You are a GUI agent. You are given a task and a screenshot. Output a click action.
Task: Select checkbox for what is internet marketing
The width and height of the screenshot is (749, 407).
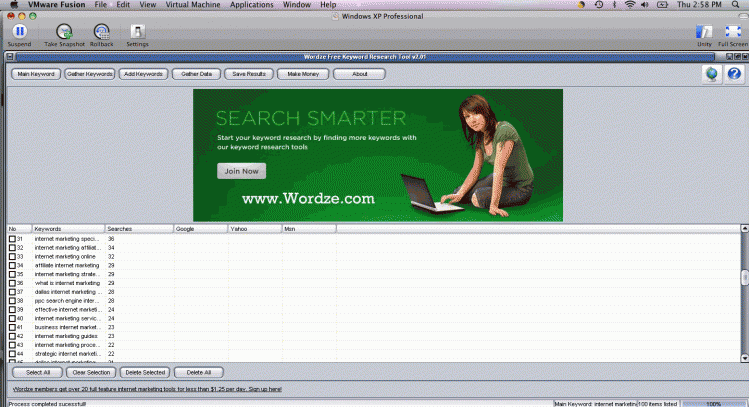[12, 283]
